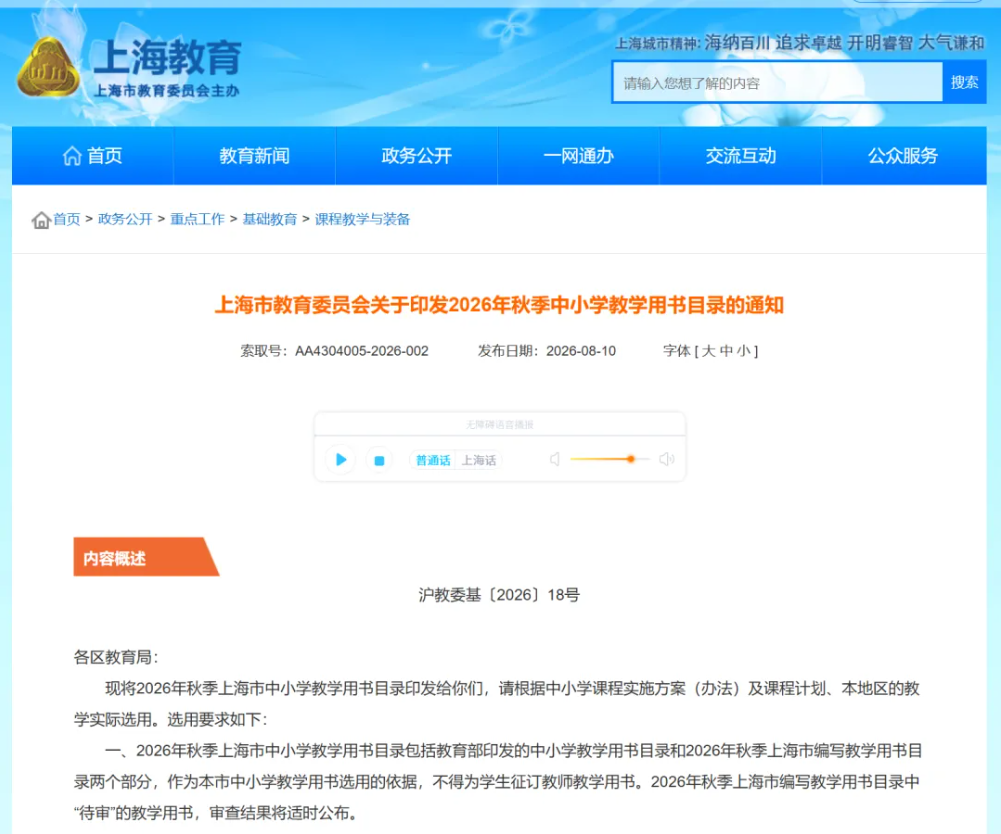1001x834 pixels.
Task: Click the high volume speaker icon
Action: (666, 459)
